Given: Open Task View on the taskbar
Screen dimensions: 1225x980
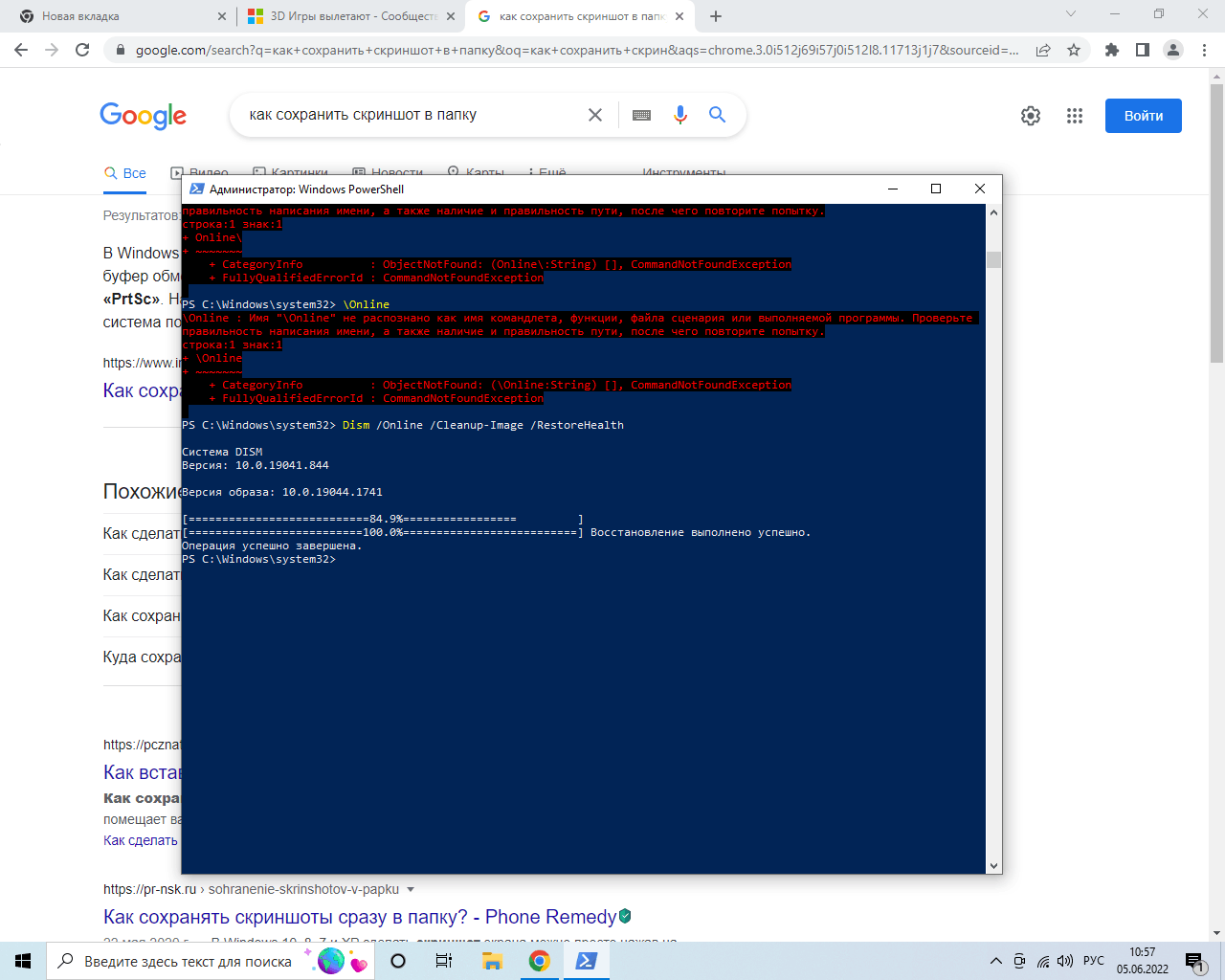Looking at the screenshot, I should [x=444, y=961].
